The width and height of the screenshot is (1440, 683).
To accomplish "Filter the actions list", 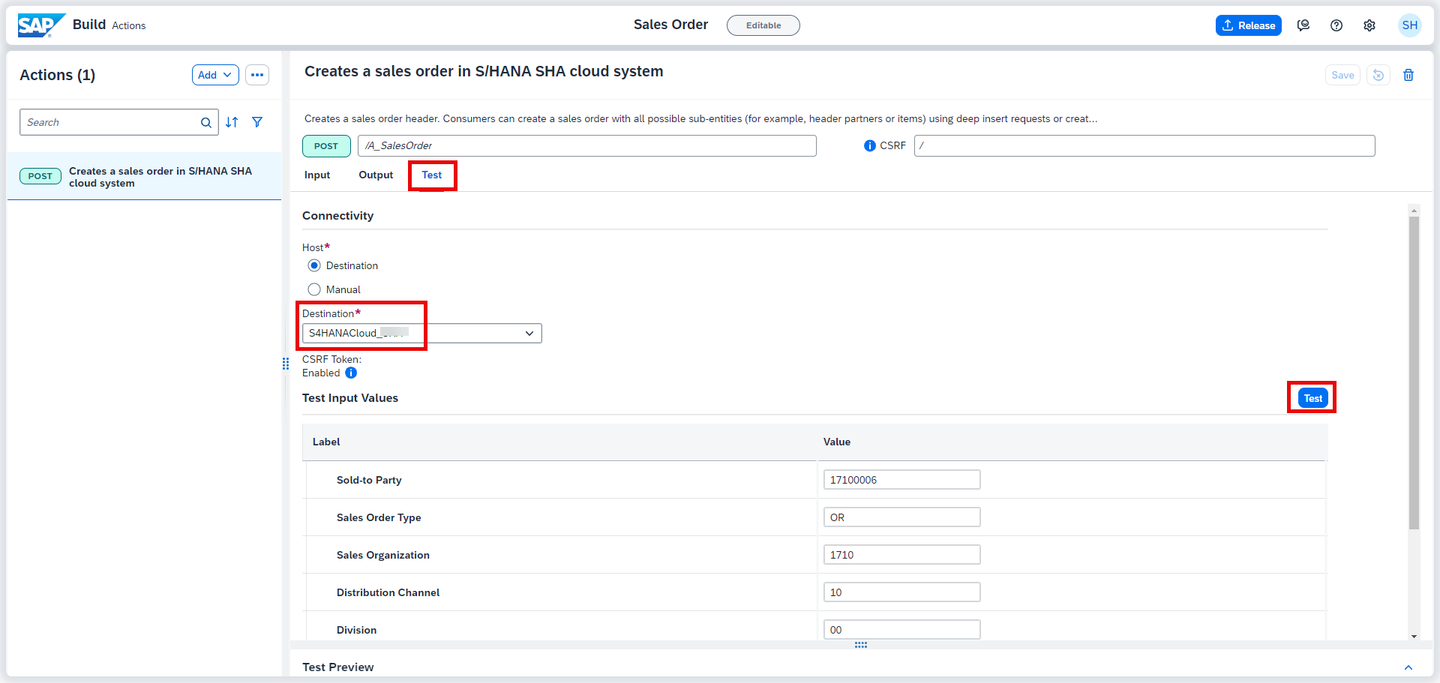I will click(x=258, y=122).
